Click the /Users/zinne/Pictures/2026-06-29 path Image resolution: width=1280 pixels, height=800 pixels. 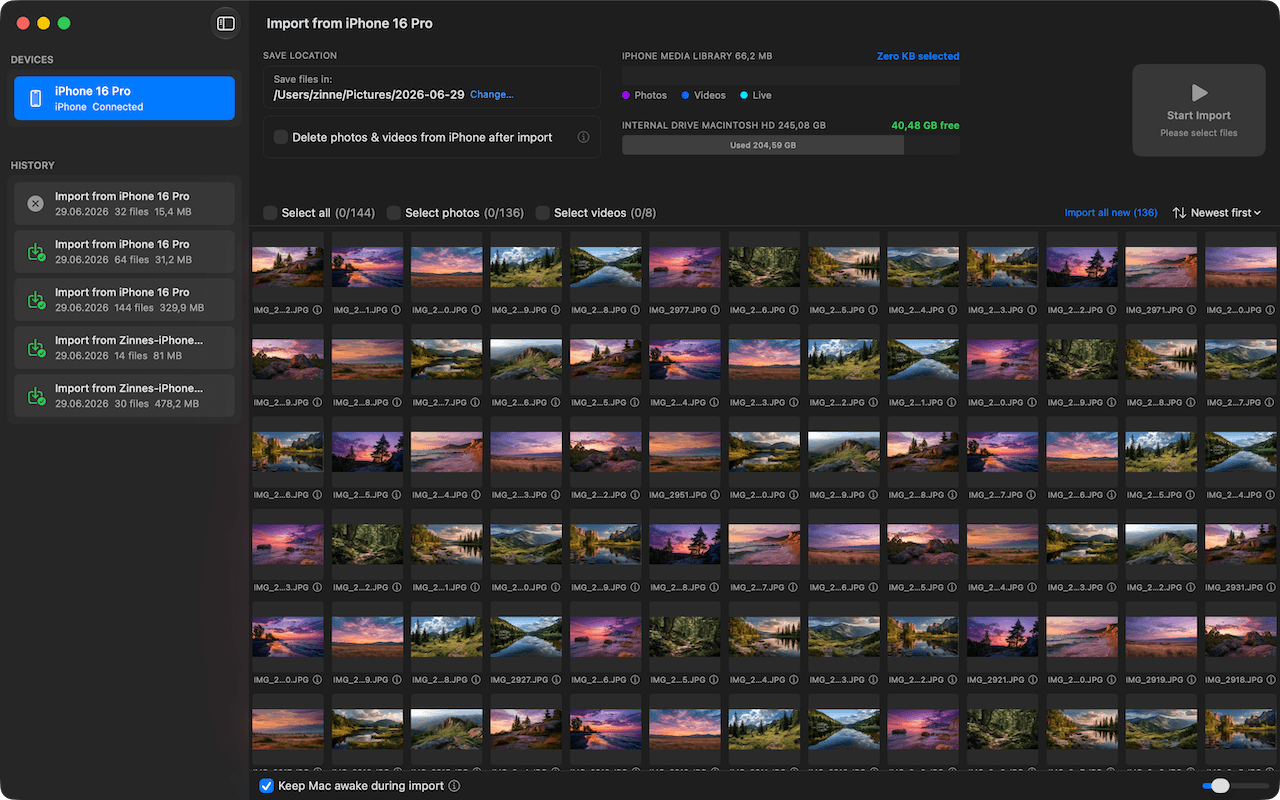point(369,95)
